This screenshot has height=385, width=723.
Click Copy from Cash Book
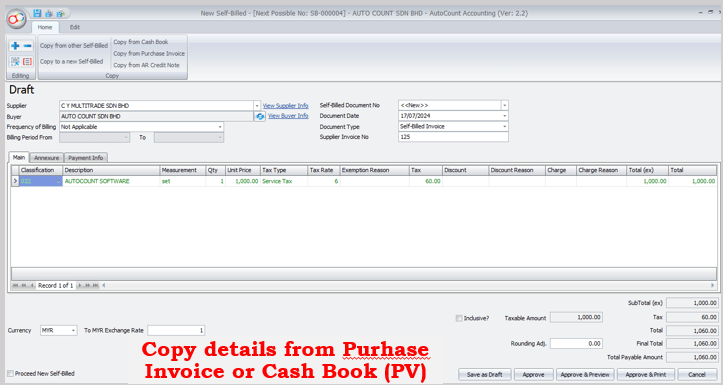tap(141, 42)
